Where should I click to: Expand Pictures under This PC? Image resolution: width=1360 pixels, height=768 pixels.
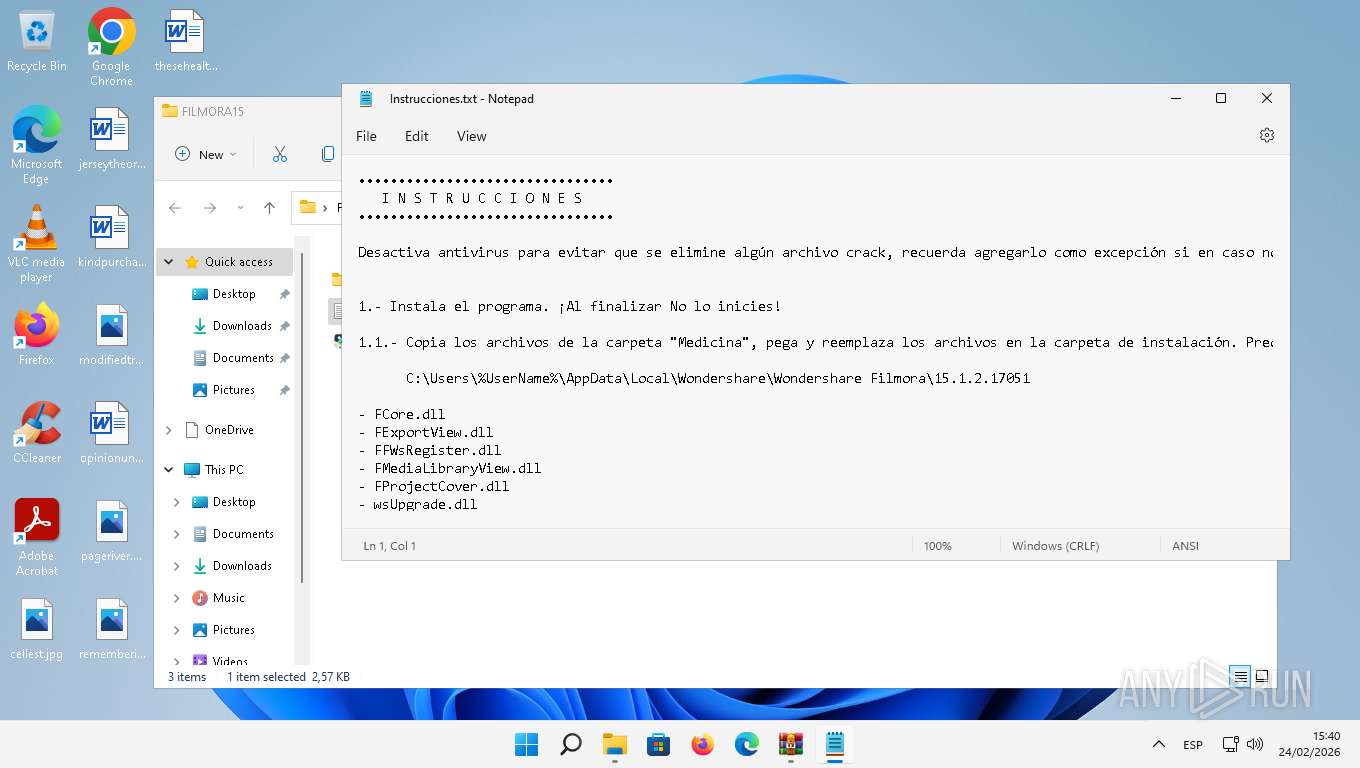(177, 630)
